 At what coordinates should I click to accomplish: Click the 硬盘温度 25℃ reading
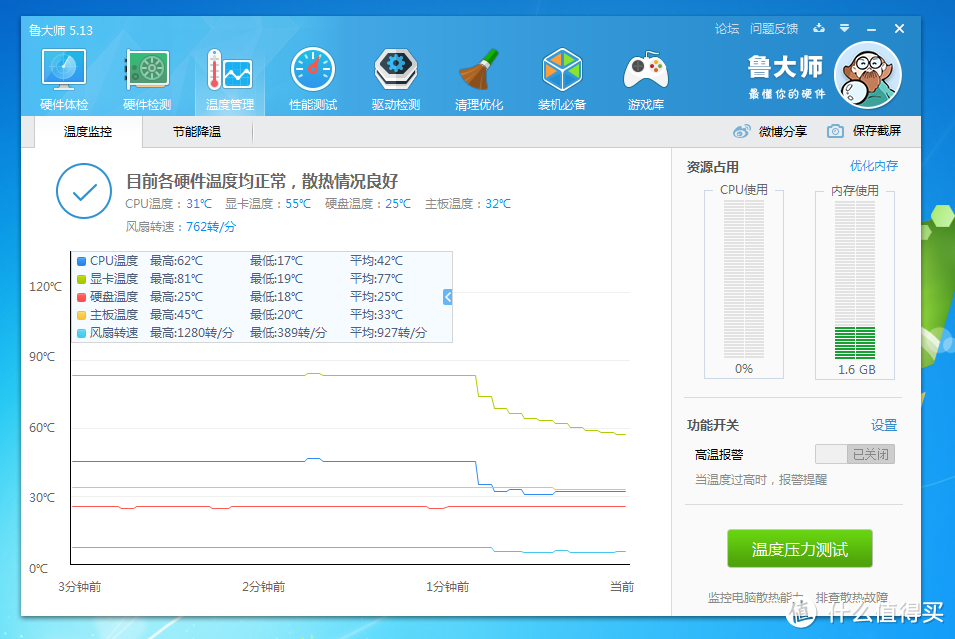(x=368, y=203)
